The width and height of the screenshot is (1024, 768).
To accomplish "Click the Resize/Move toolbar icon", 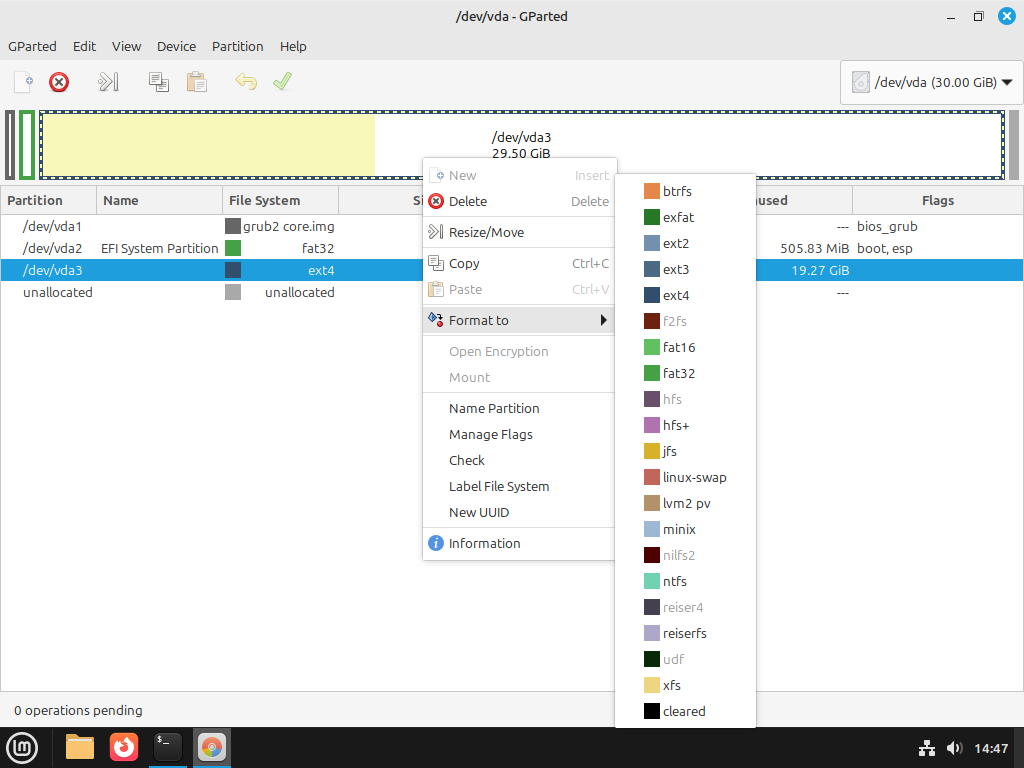I will tap(108, 82).
